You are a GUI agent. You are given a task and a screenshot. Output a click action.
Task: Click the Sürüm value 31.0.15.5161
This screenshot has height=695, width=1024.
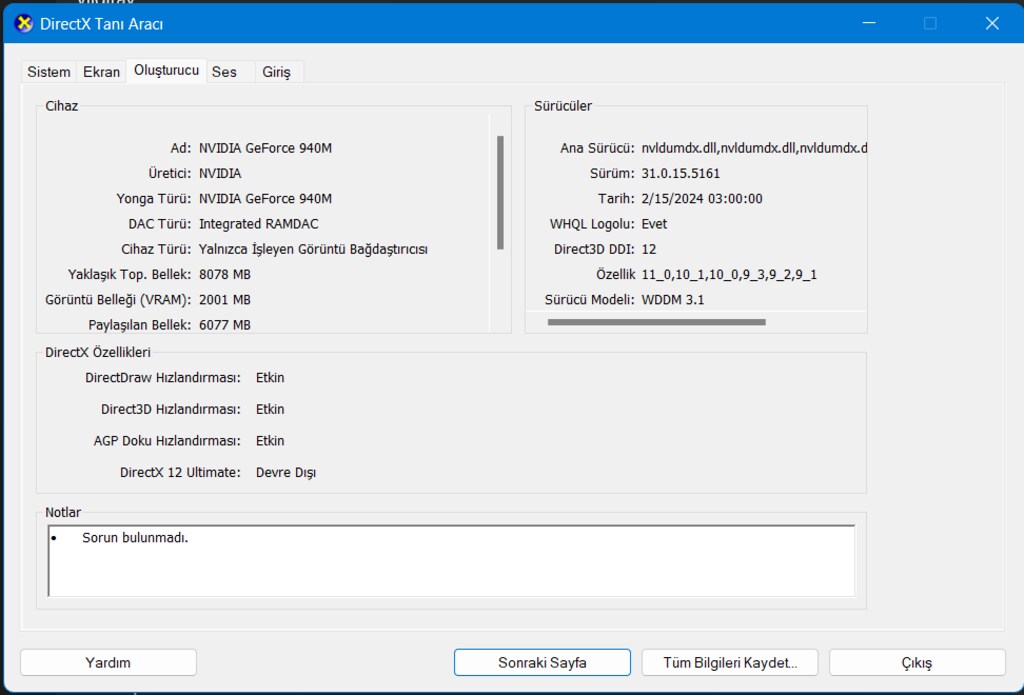[680, 173]
